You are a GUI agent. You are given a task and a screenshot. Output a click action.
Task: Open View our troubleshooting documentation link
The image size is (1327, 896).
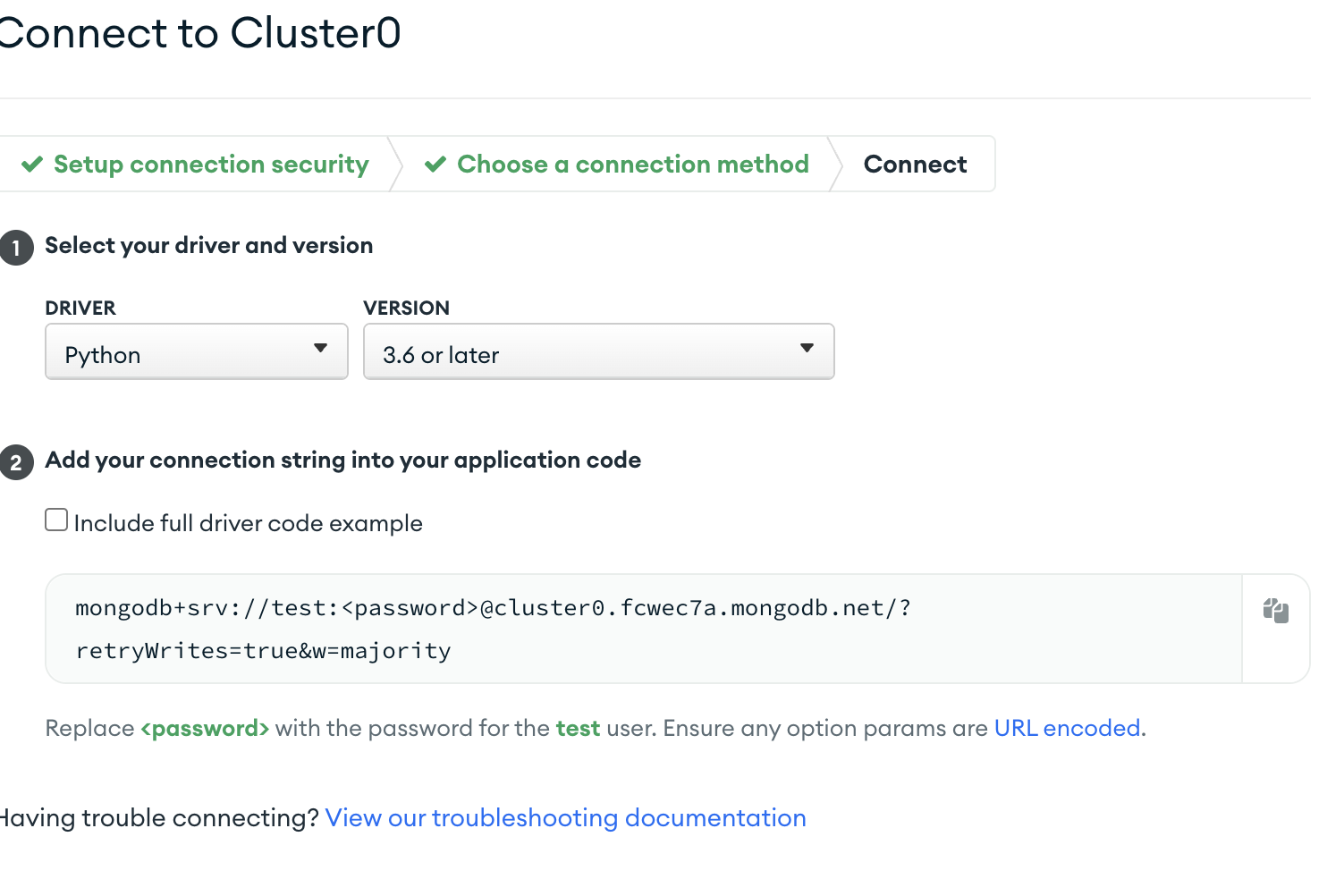pyautogui.click(x=566, y=817)
